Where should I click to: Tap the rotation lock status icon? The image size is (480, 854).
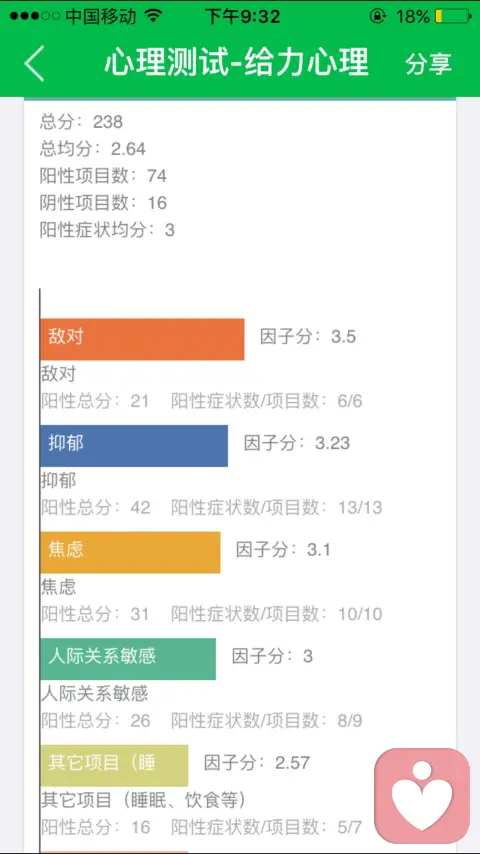(377, 16)
